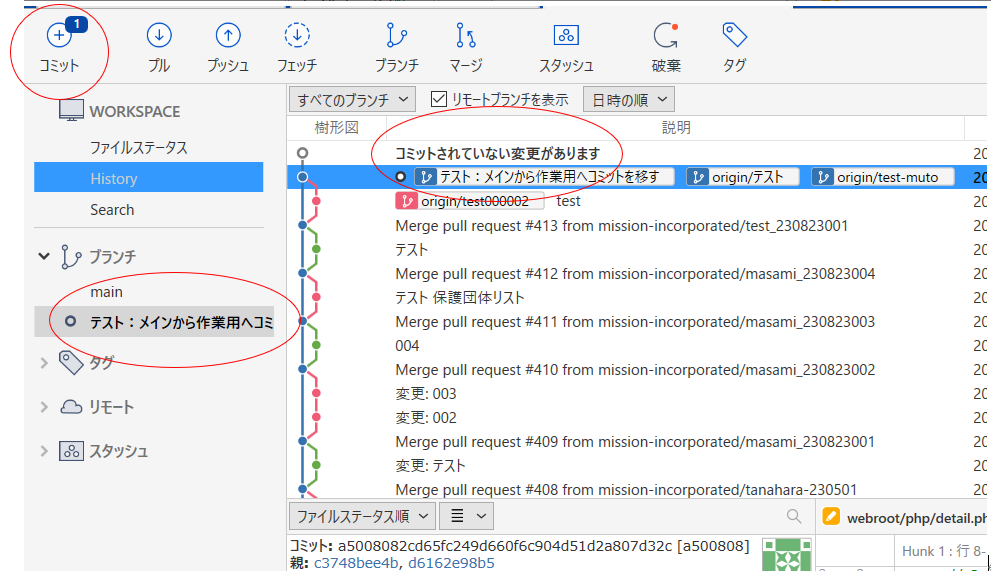
Task: Click the Pull (プル) toolbar icon
Action: click(x=159, y=38)
